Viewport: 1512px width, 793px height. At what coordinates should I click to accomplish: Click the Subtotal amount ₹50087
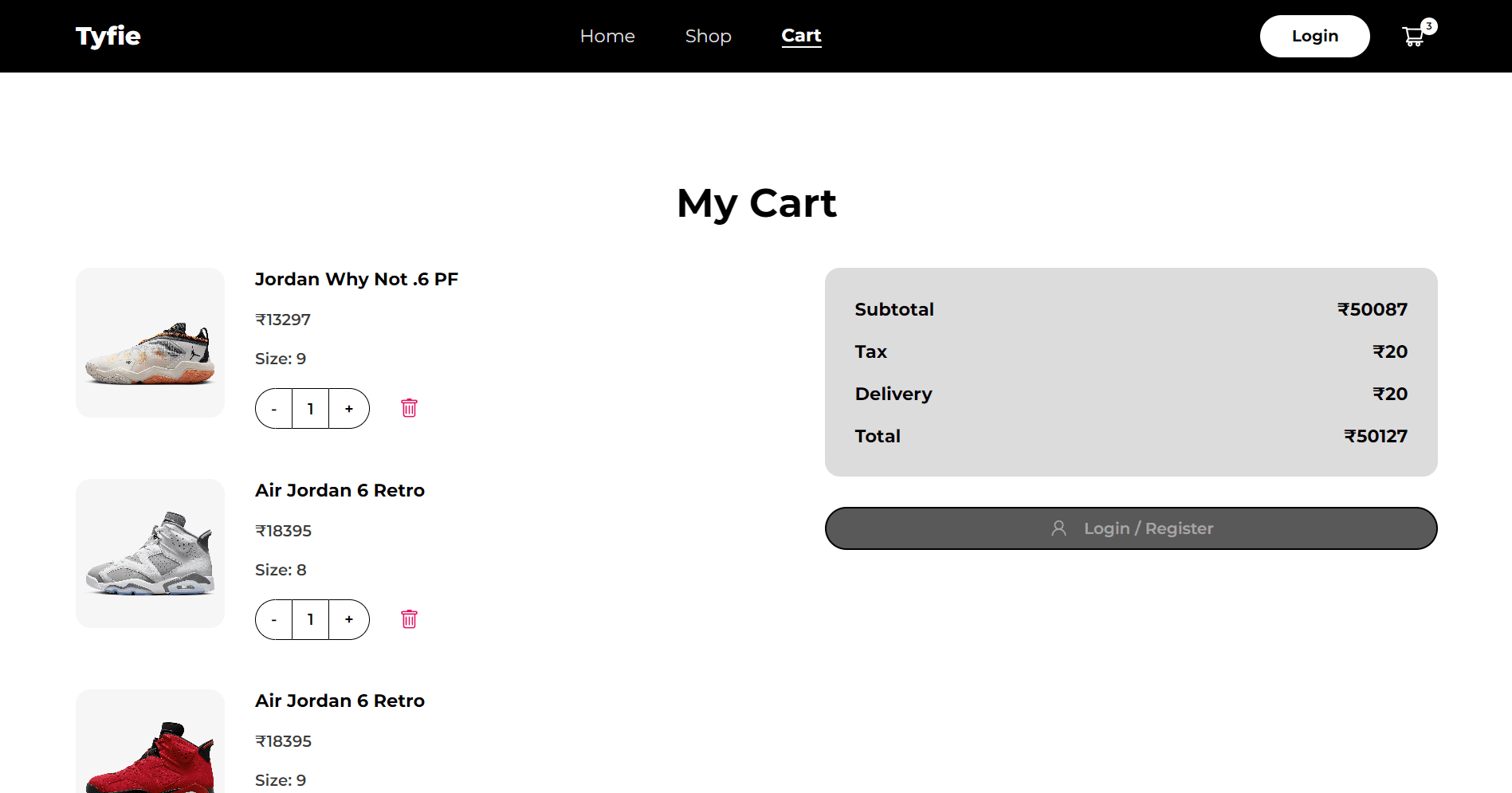[x=1373, y=309]
